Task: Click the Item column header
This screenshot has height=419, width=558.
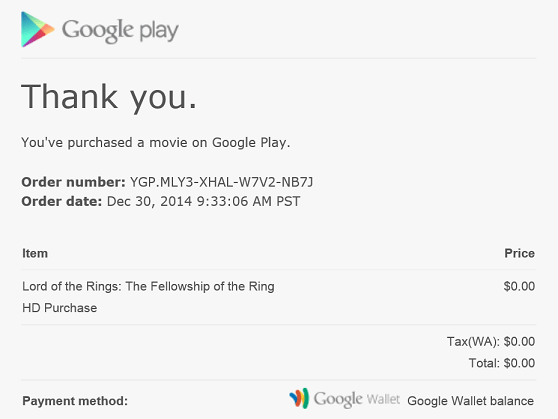Action: coord(35,253)
